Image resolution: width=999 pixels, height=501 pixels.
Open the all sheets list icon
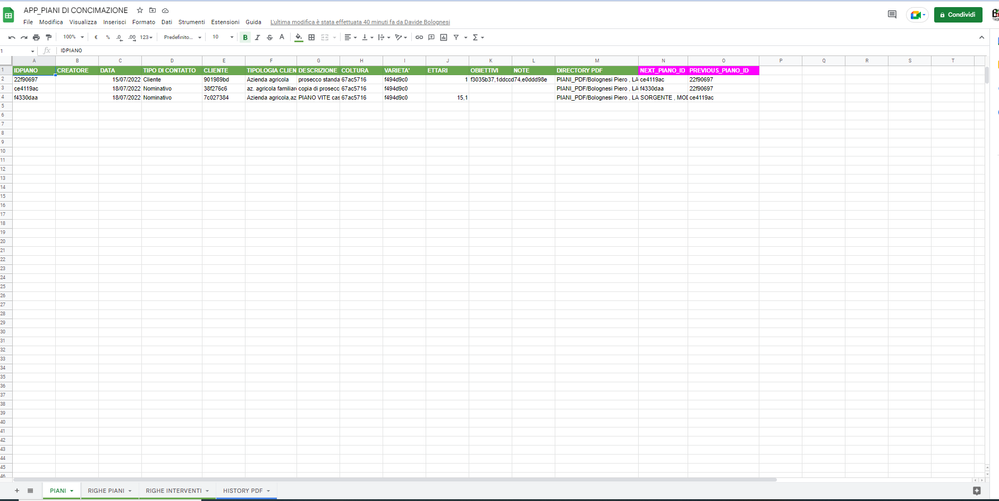pyautogui.click(x=30, y=491)
